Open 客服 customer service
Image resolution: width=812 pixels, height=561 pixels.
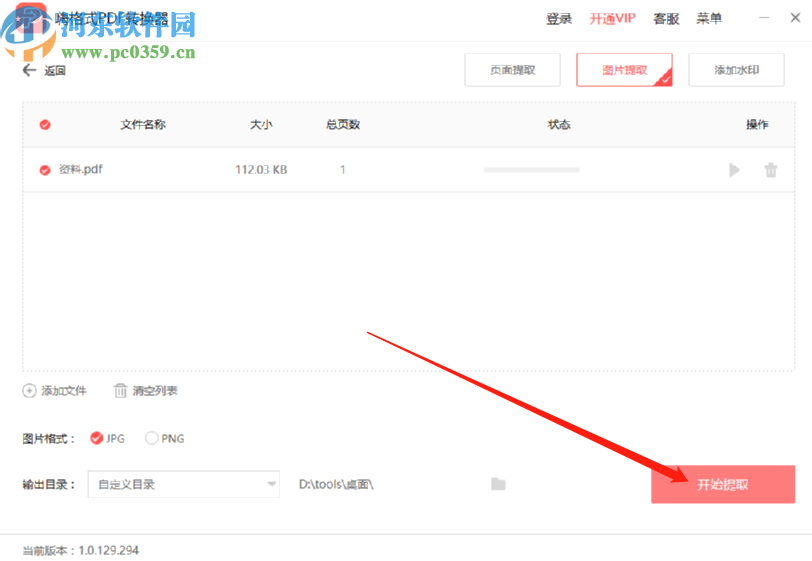pos(666,19)
